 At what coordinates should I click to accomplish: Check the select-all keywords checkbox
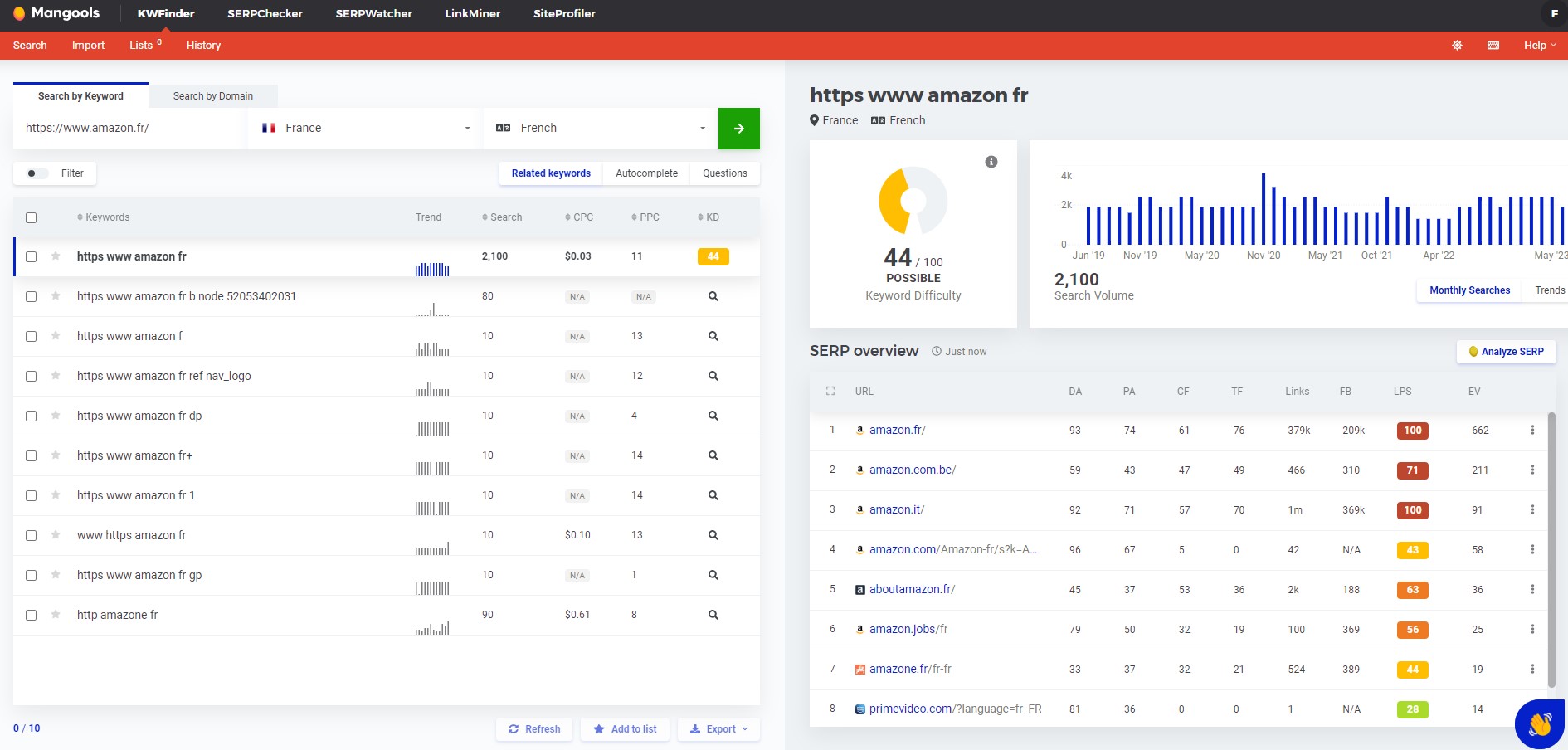31,217
